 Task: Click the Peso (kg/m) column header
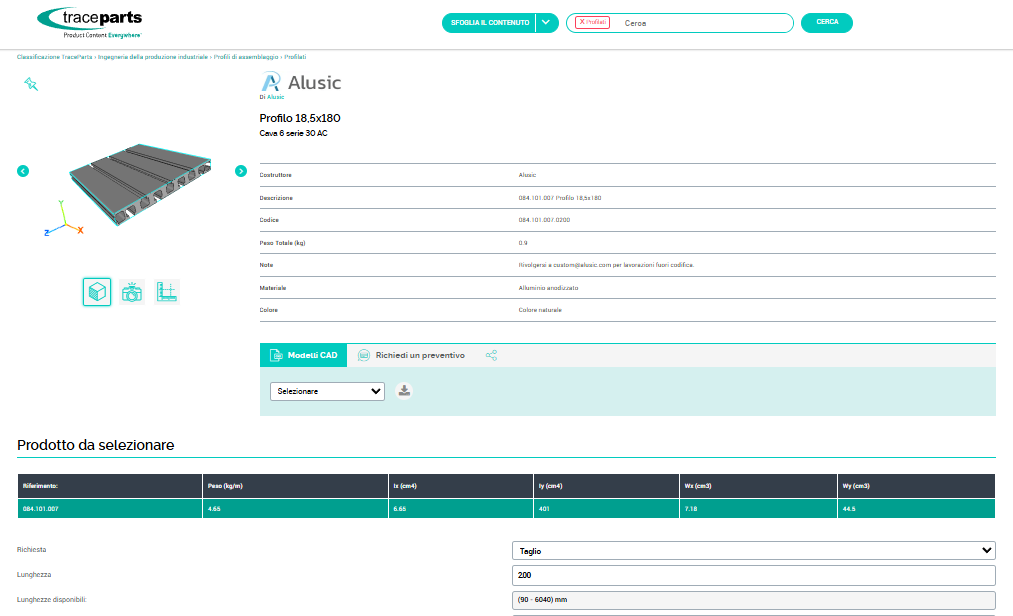pos(295,486)
